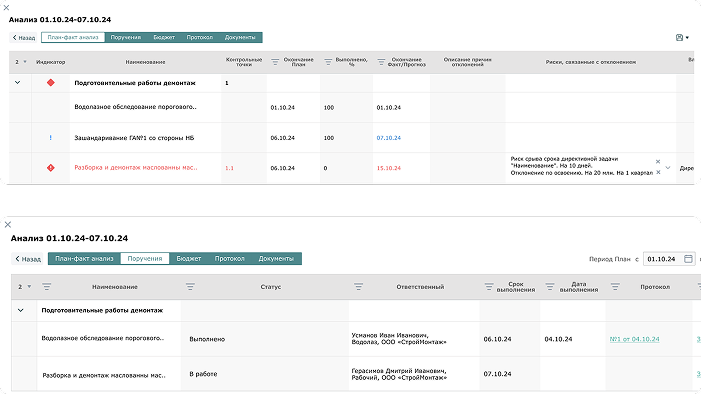Image resolution: width=701 pixels, height=394 pixels.
Task: Expand the risks dropdown chevron in the Разборка row
Action: pyautogui.click(x=668, y=168)
